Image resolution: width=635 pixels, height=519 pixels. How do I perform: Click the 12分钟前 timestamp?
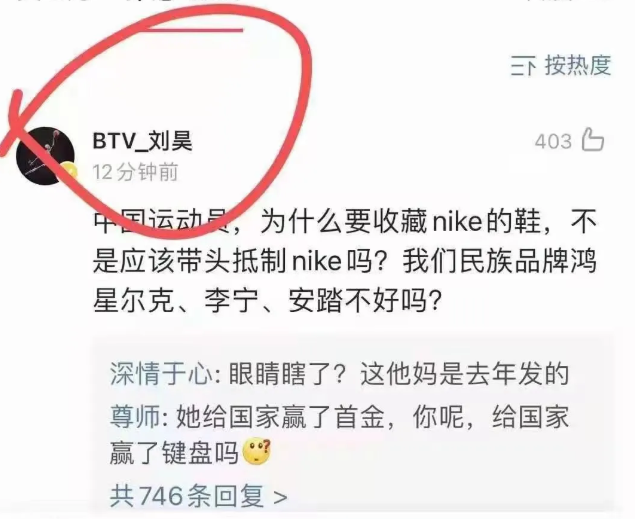(136, 172)
